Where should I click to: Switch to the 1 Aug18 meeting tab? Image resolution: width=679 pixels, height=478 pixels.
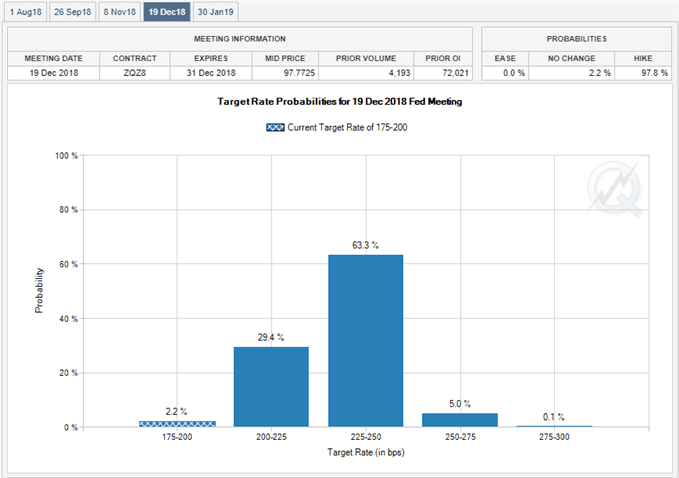(x=26, y=12)
